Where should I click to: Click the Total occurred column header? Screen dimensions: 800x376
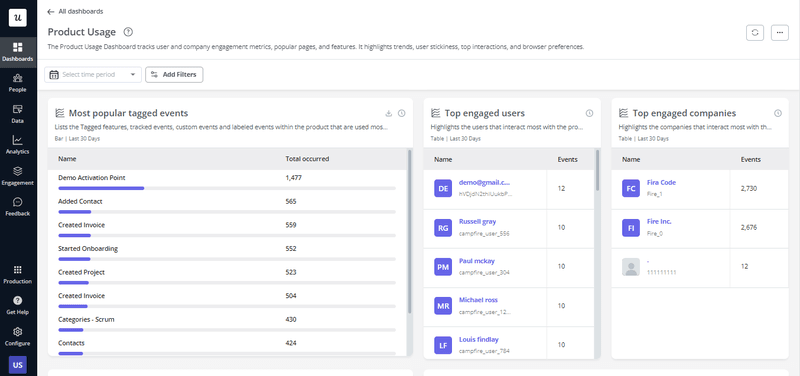[x=307, y=159]
